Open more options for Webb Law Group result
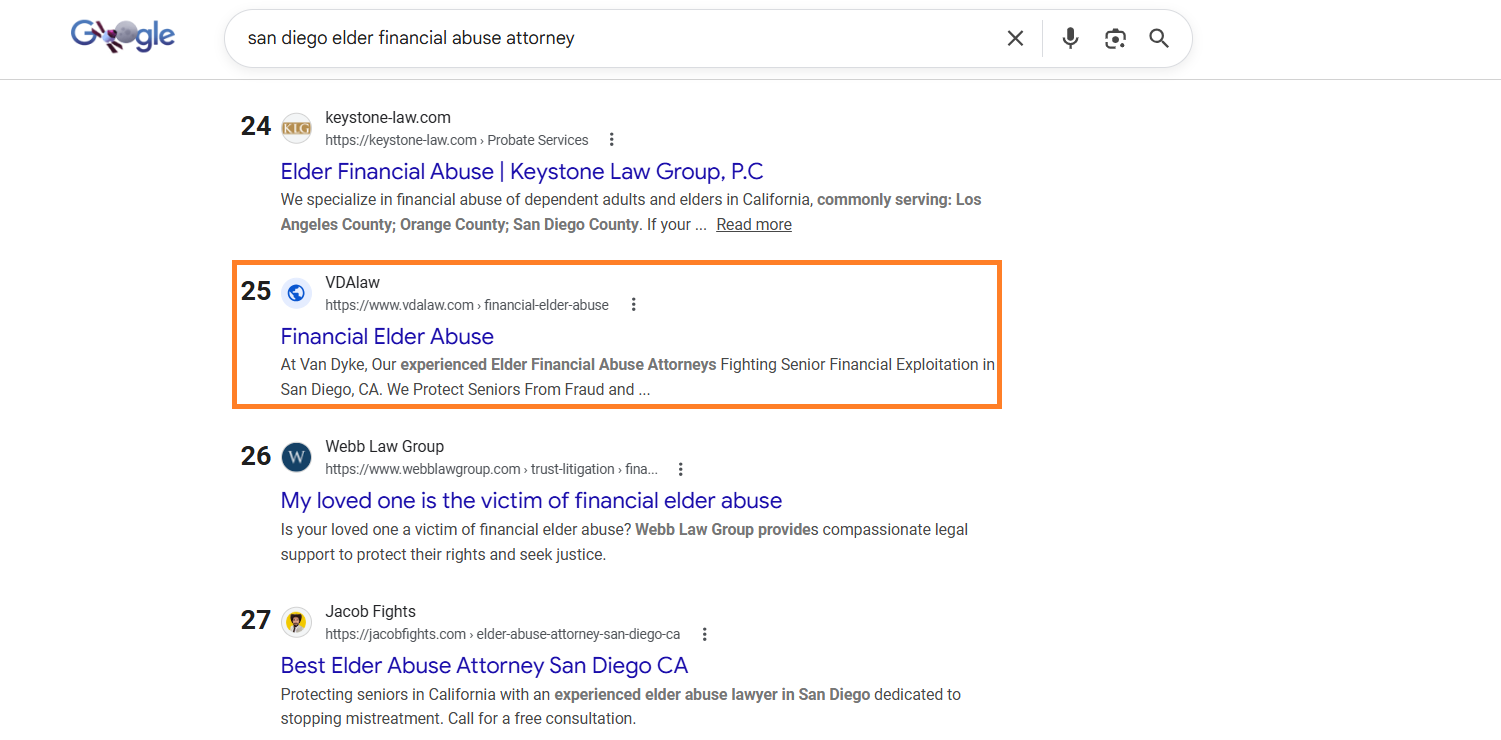 [681, 469]
